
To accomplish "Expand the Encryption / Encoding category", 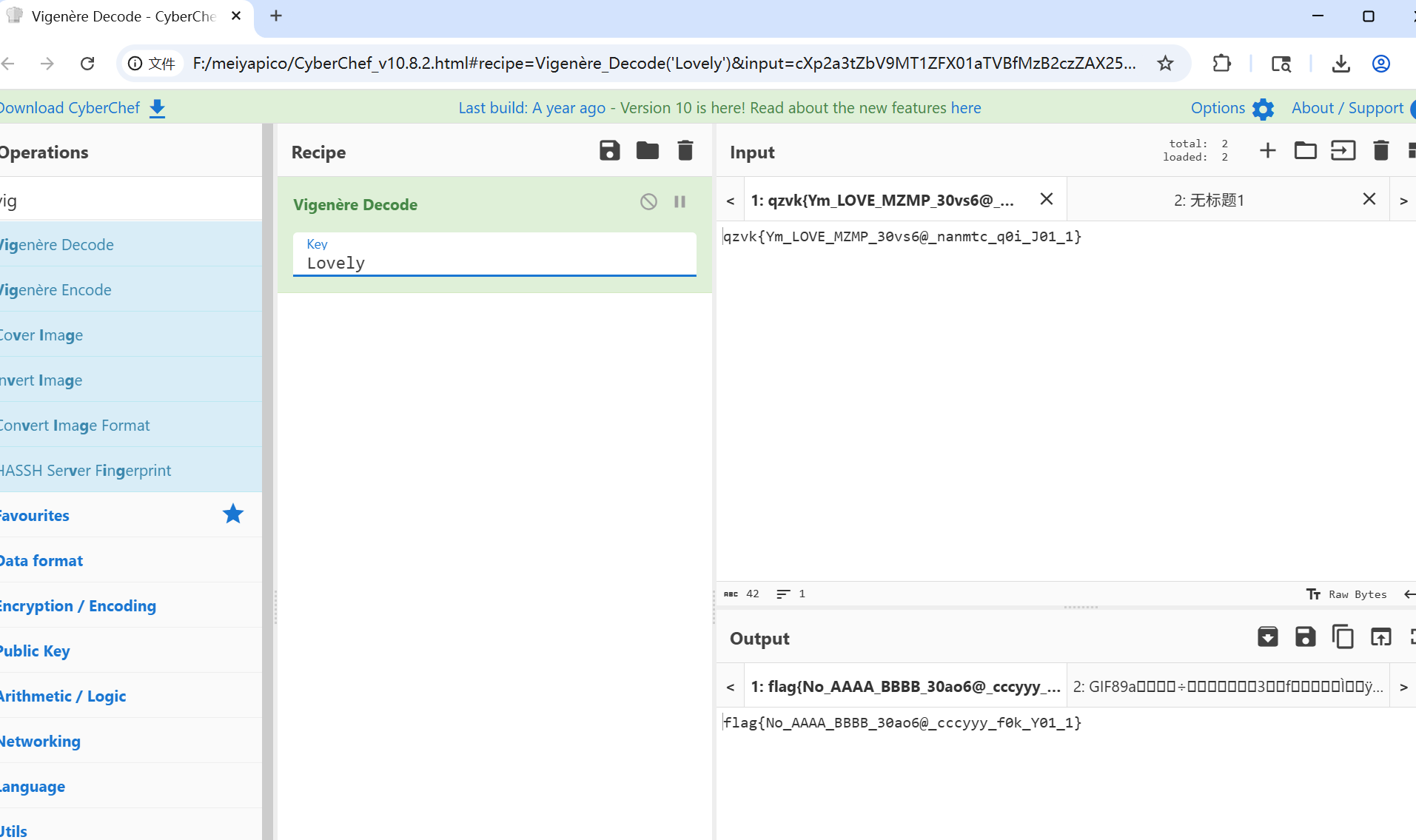I will 131,605.
